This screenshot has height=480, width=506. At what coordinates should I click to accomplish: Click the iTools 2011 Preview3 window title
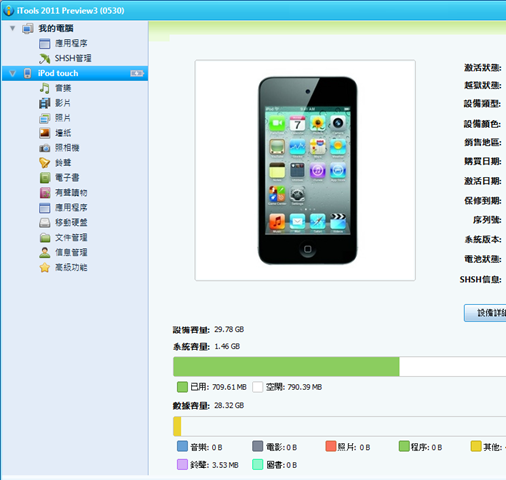point(71,11)
